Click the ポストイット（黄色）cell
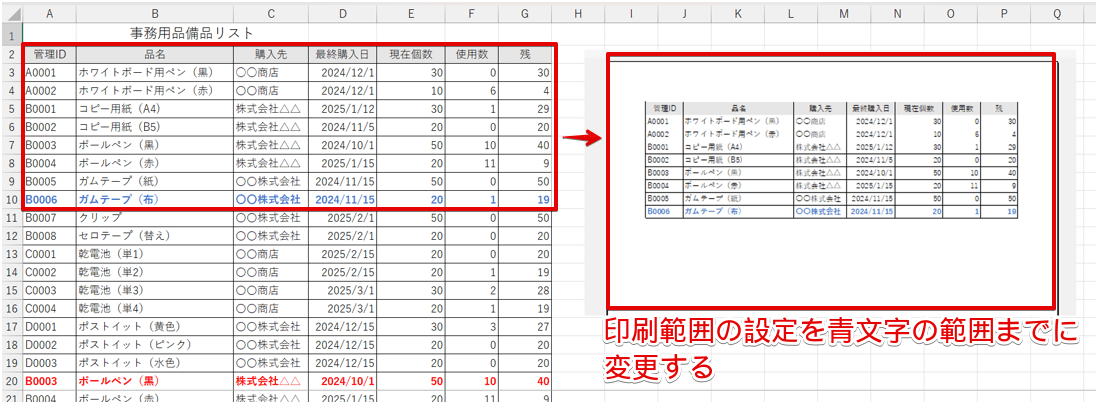1096x404 pixels. pyautogui.click(x=154, y=326)
